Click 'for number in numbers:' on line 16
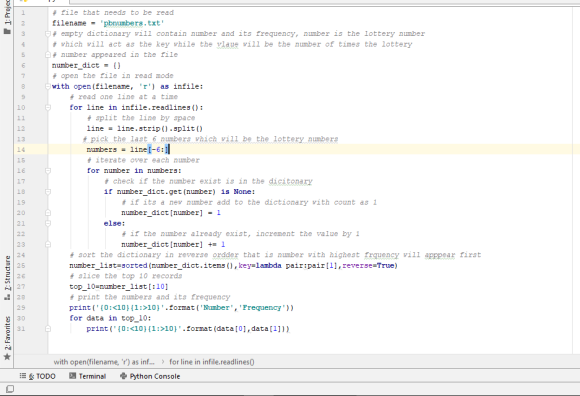The height and width of the screenshot is (396, 580). [x=134, y=170]
